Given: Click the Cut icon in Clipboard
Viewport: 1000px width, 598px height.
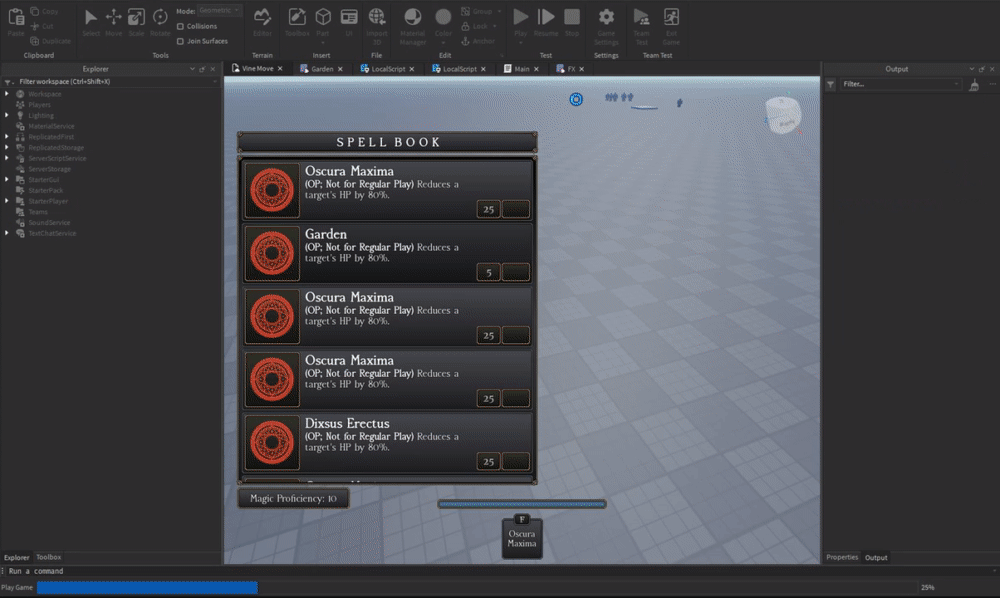Looking at the screenshot, I should 34,26.
